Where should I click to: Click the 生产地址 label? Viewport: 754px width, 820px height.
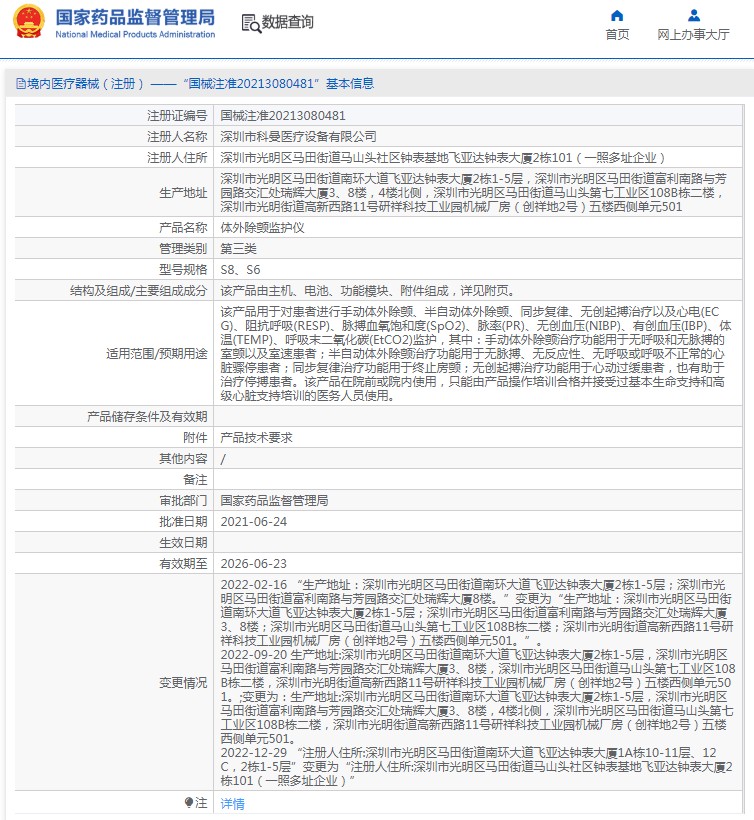(184, 193)
